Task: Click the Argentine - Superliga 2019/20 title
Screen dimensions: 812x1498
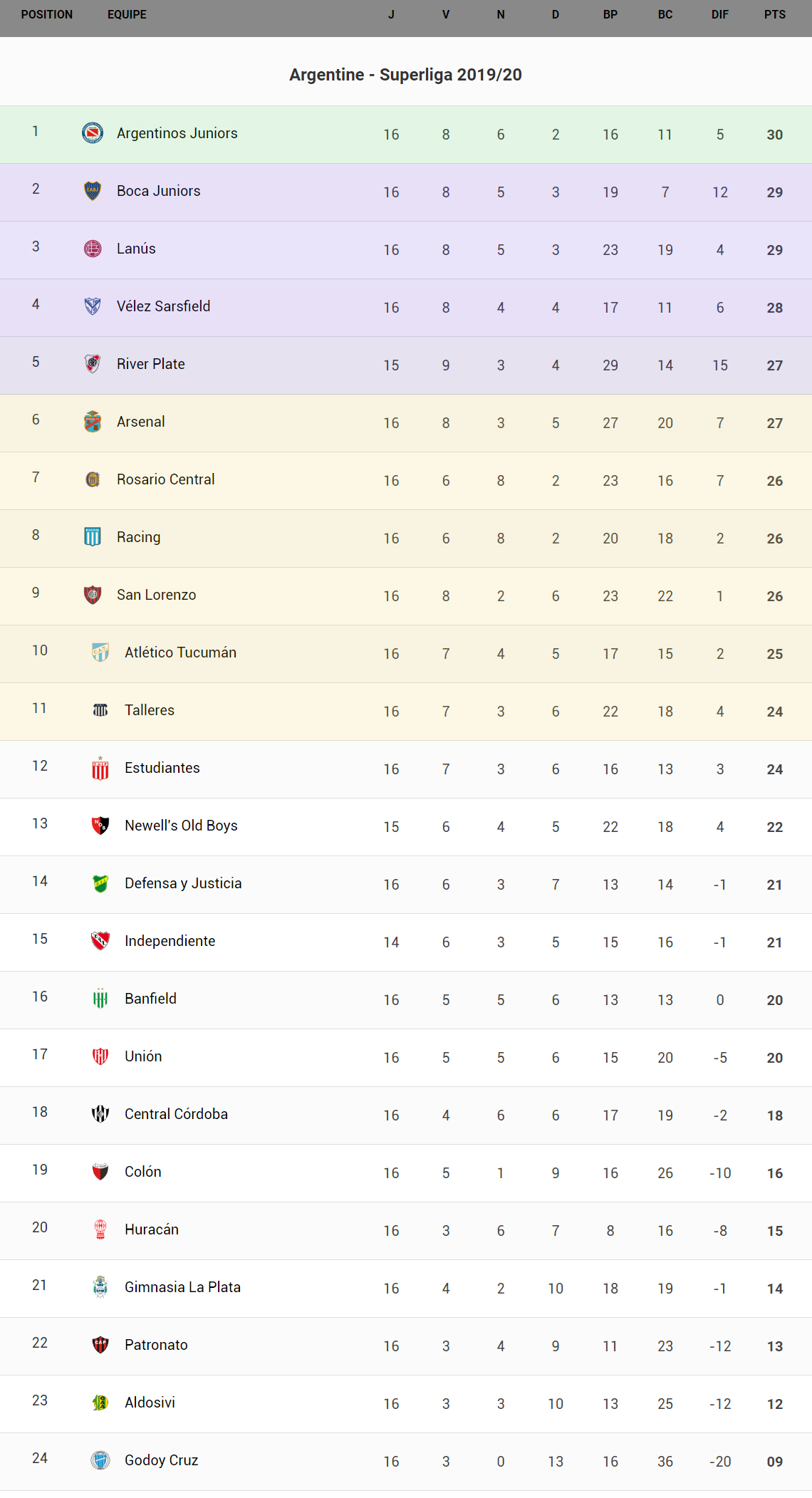Action: pos(405,75)
